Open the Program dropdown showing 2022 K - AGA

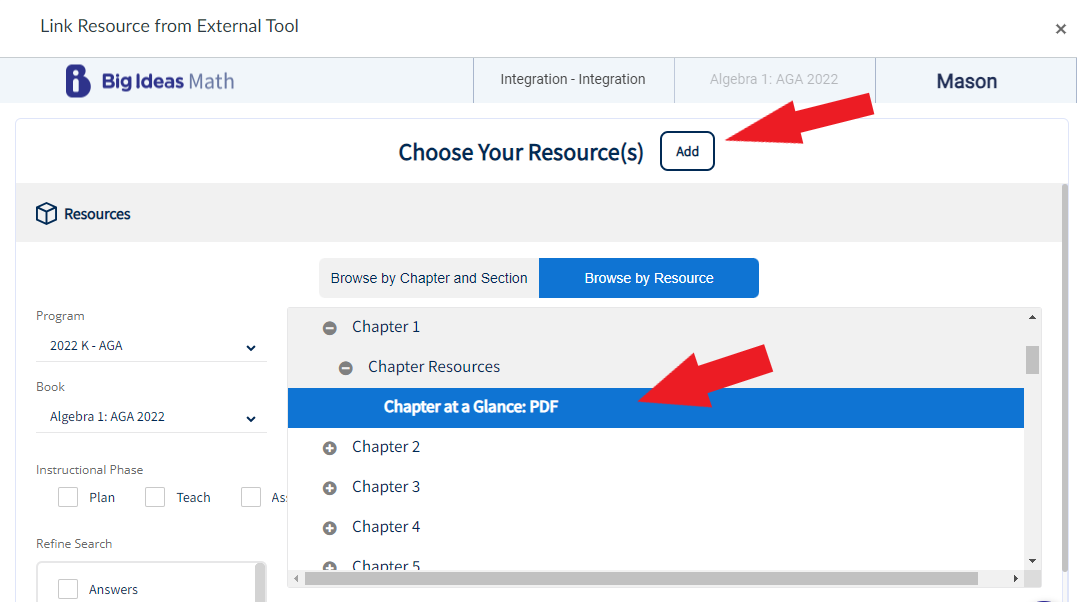coord(151,347)
